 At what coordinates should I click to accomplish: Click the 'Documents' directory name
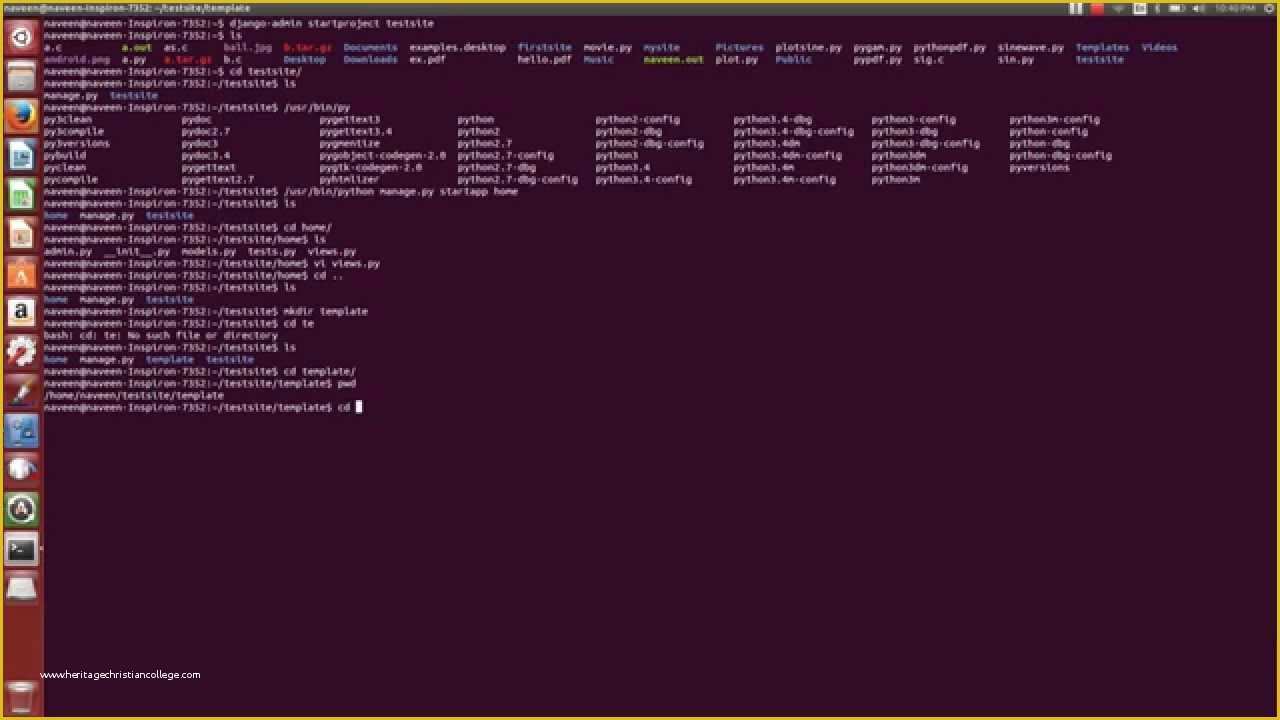click(x=370, y=47)
